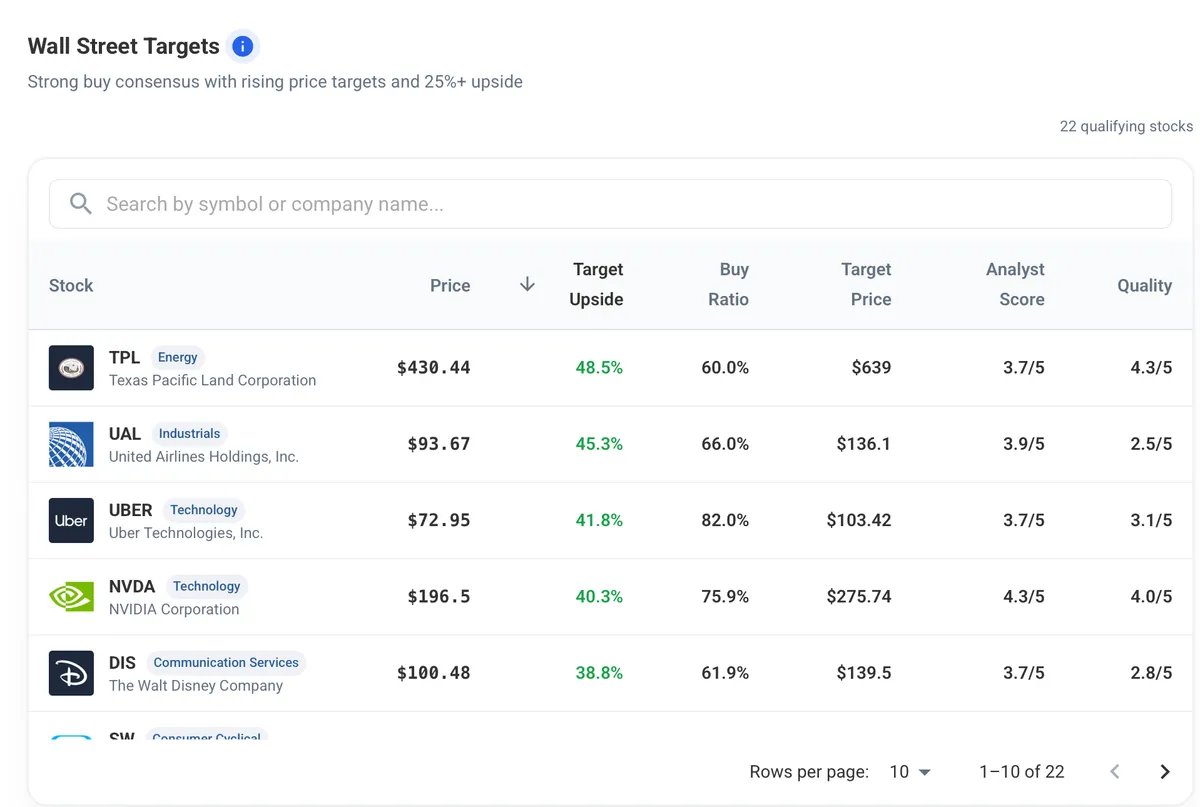Open the UAL ticker symbol

(x=125, y=434)
